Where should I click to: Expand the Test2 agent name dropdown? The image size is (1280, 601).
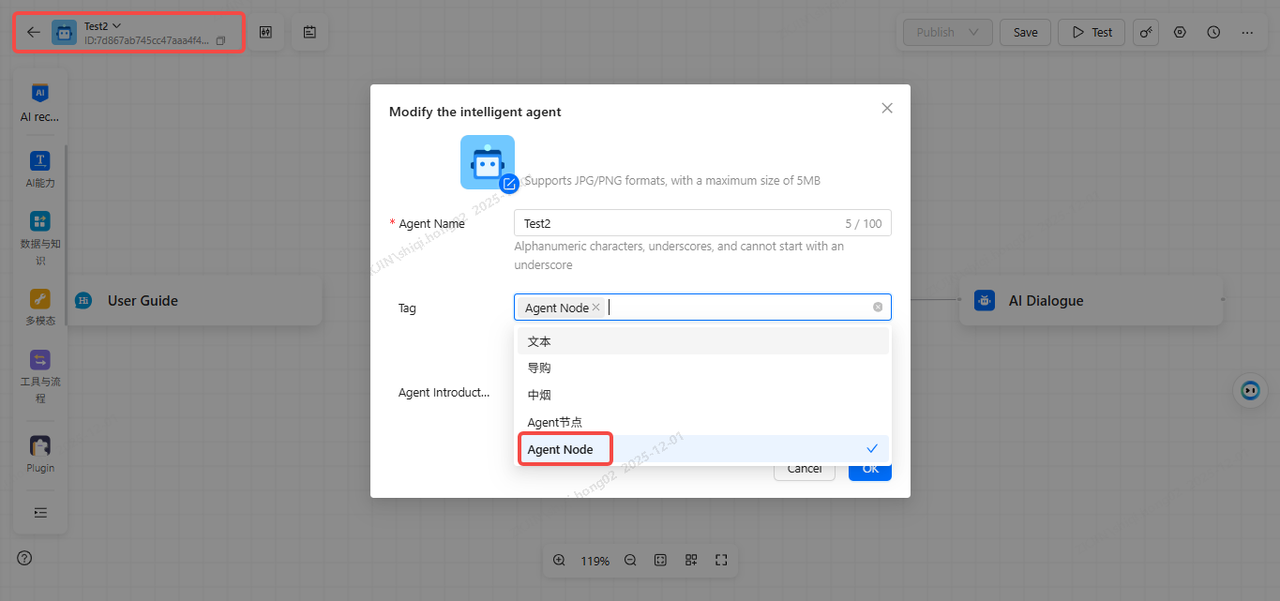(117, 25)
